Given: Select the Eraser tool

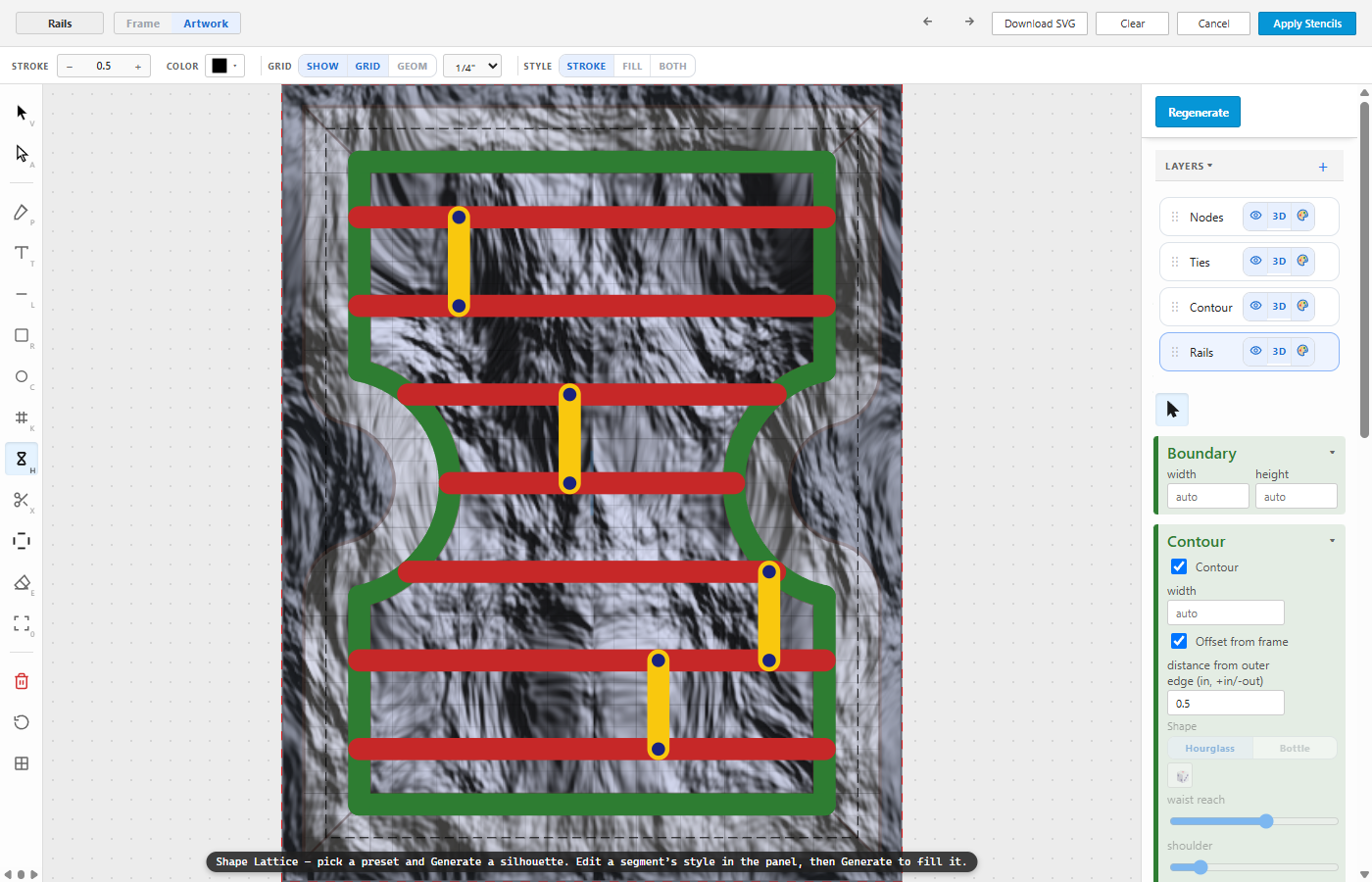Looking at the screenshot, I should click(22, 582).
